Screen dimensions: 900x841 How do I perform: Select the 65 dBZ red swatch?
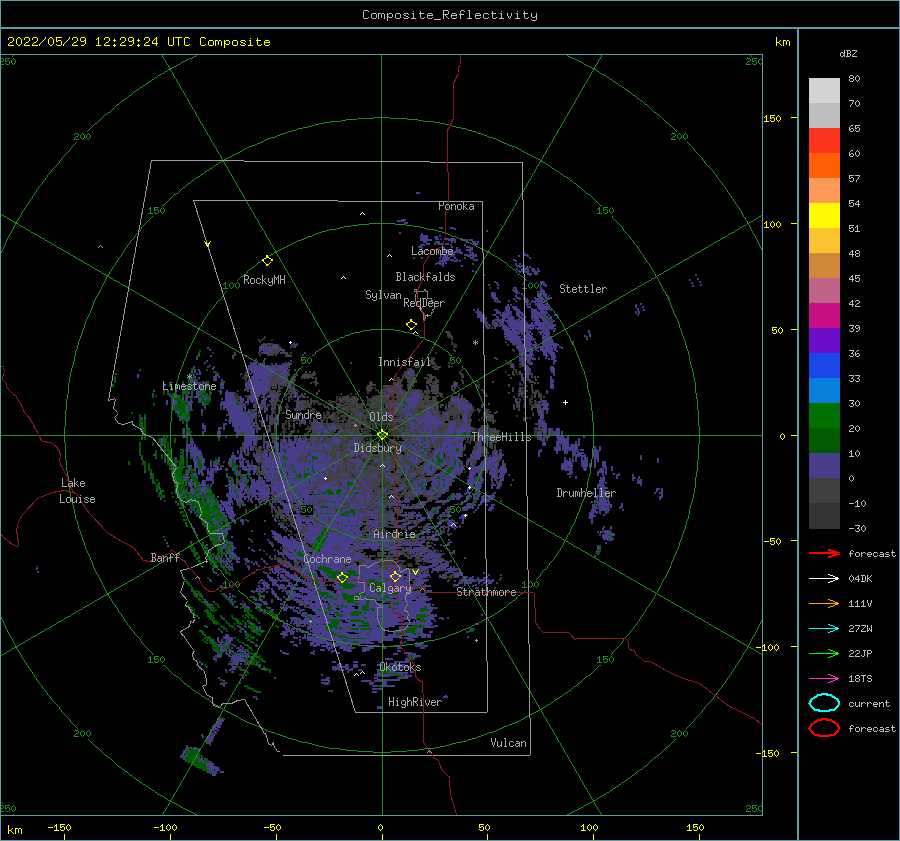pos(824,140)
